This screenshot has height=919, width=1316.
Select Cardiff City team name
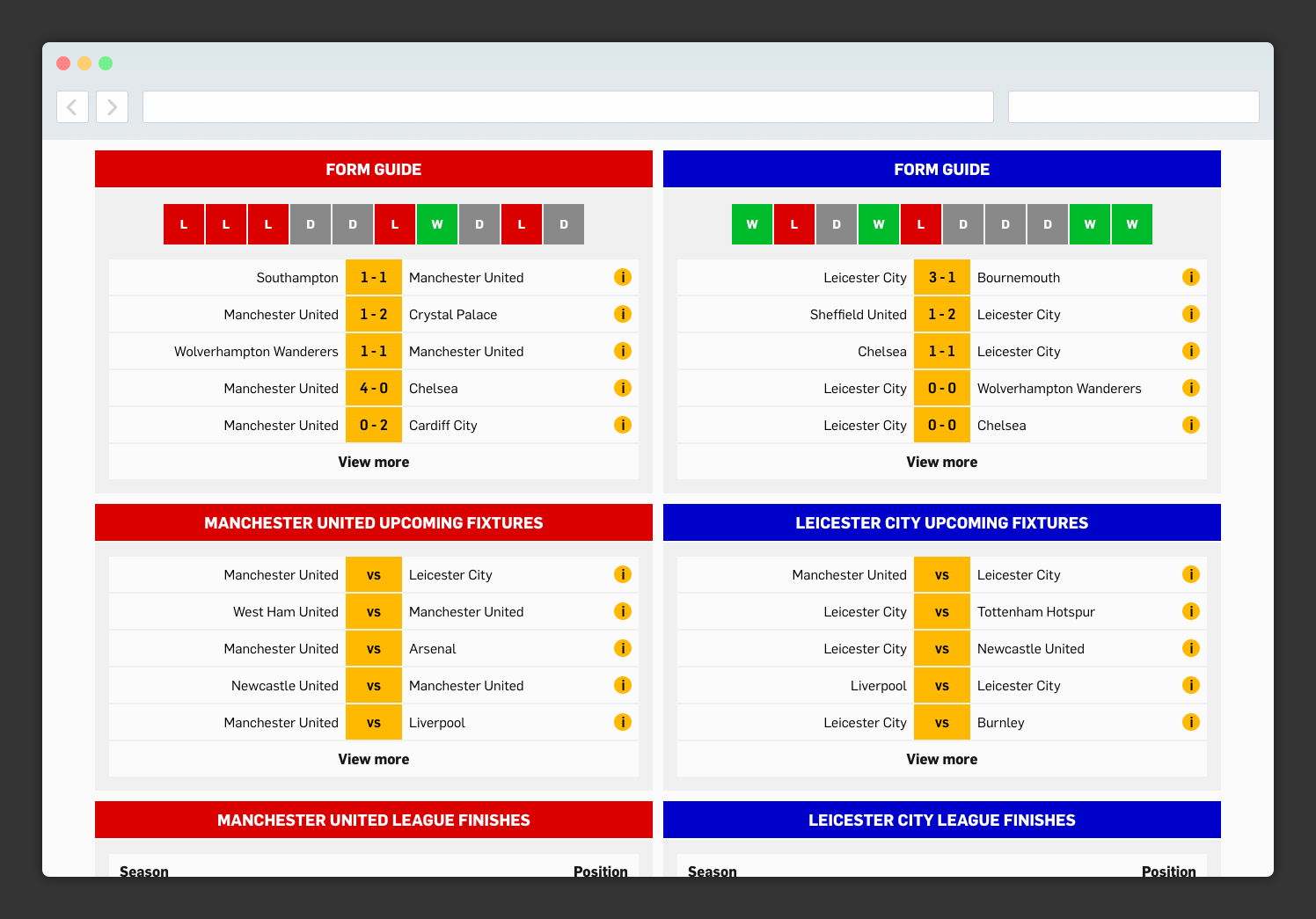click(443, 425)
